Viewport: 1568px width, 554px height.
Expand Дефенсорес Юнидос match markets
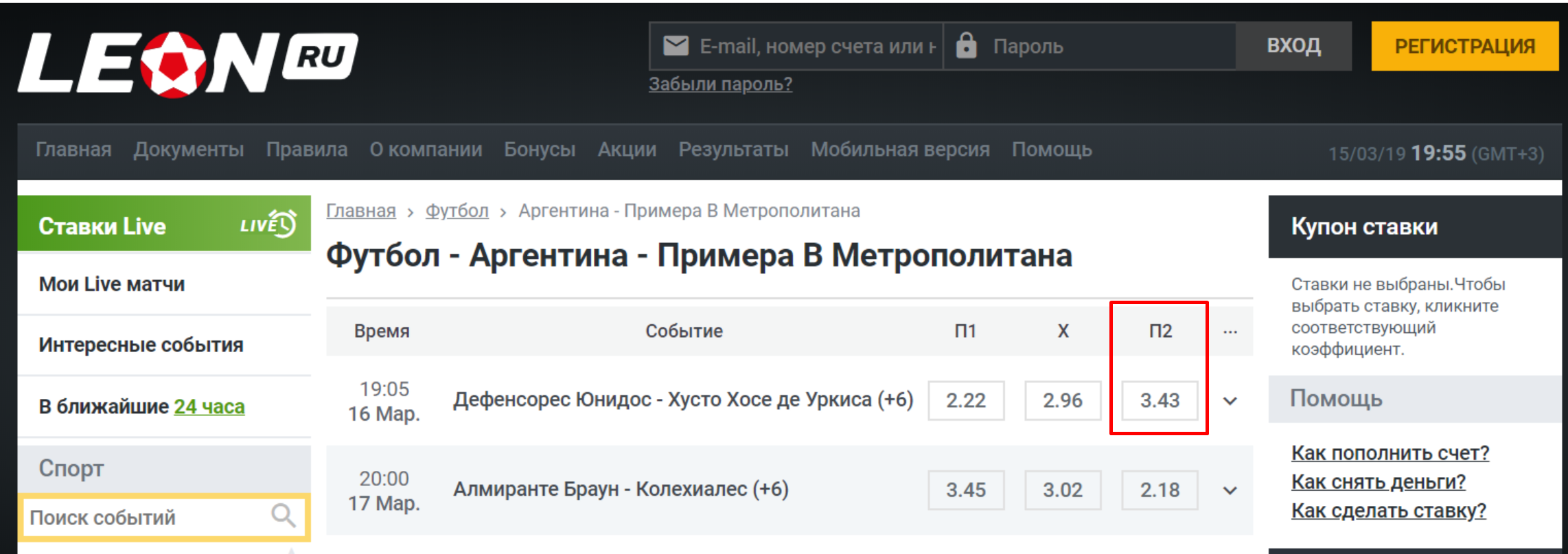coord(1230,401)
